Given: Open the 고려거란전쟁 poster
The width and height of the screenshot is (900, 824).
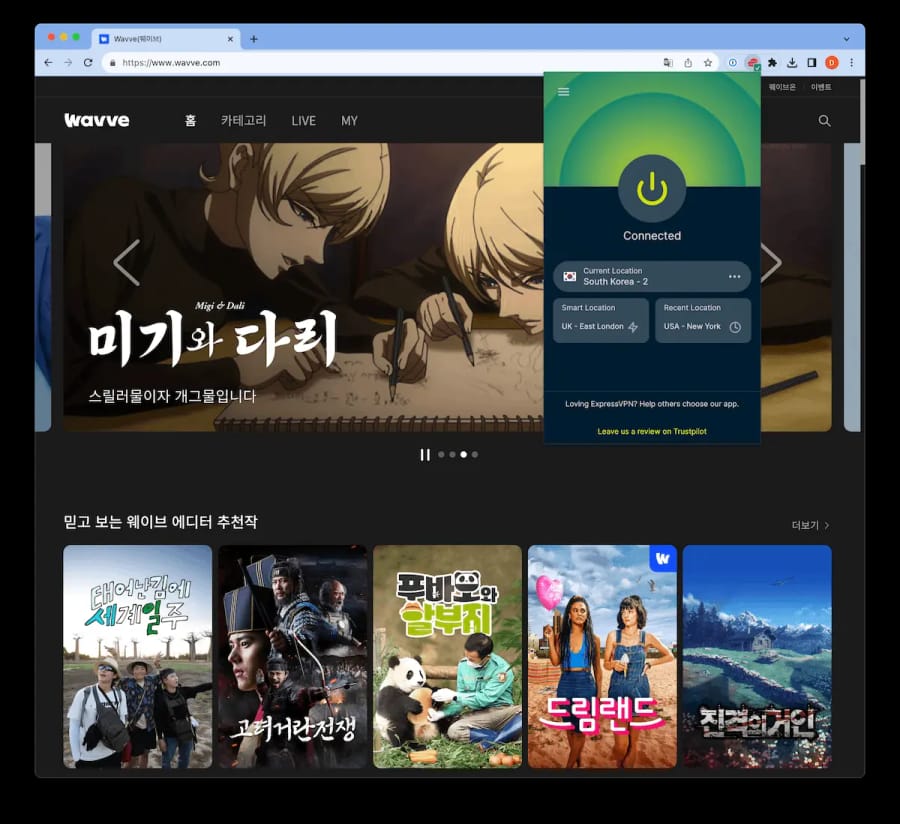Looking at the screenshot, I should pyautogui.click(x=293, y=656).
